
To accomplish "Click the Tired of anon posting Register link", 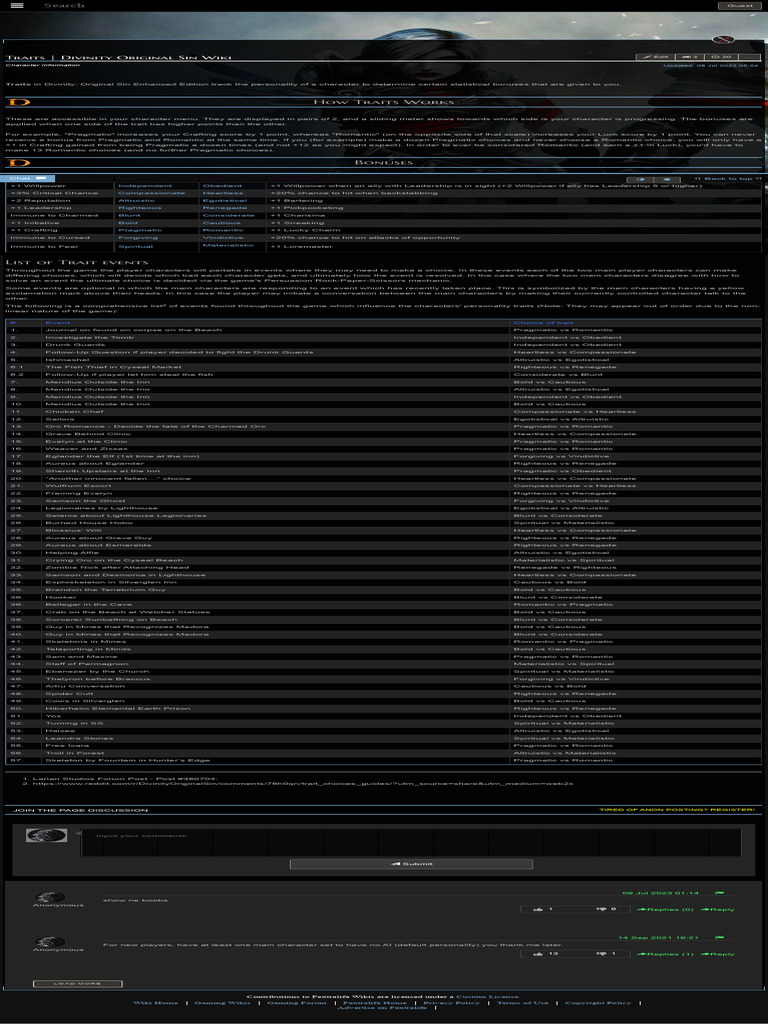I will click(677, 810).
